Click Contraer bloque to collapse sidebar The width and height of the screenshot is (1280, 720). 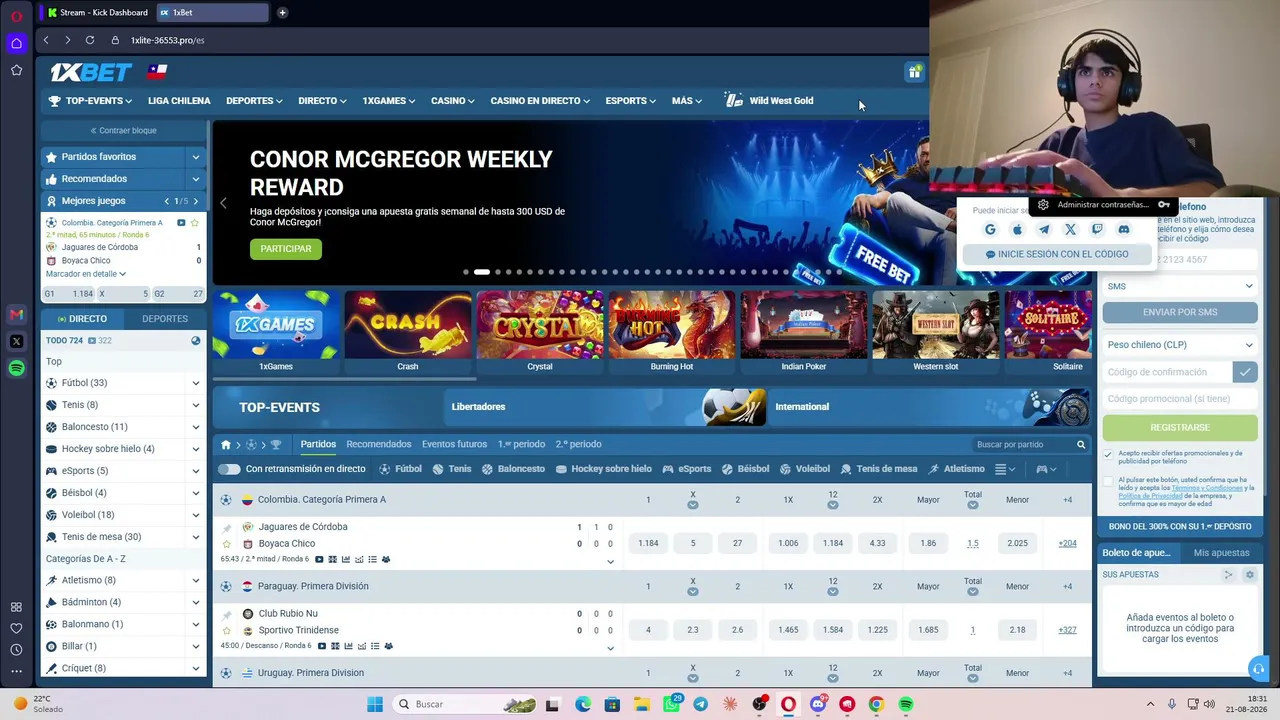[x=123, y=131]
